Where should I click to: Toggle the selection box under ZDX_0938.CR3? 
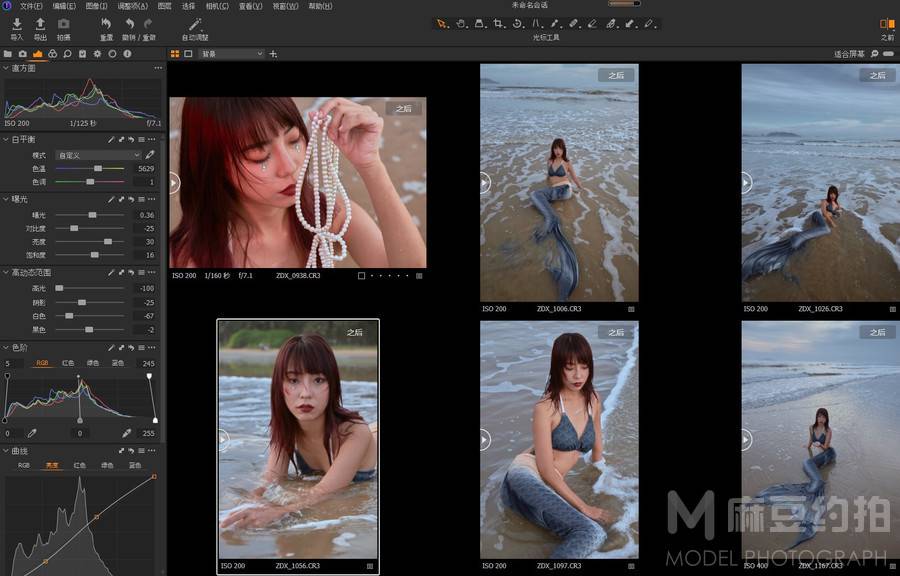tap(362, 276)
